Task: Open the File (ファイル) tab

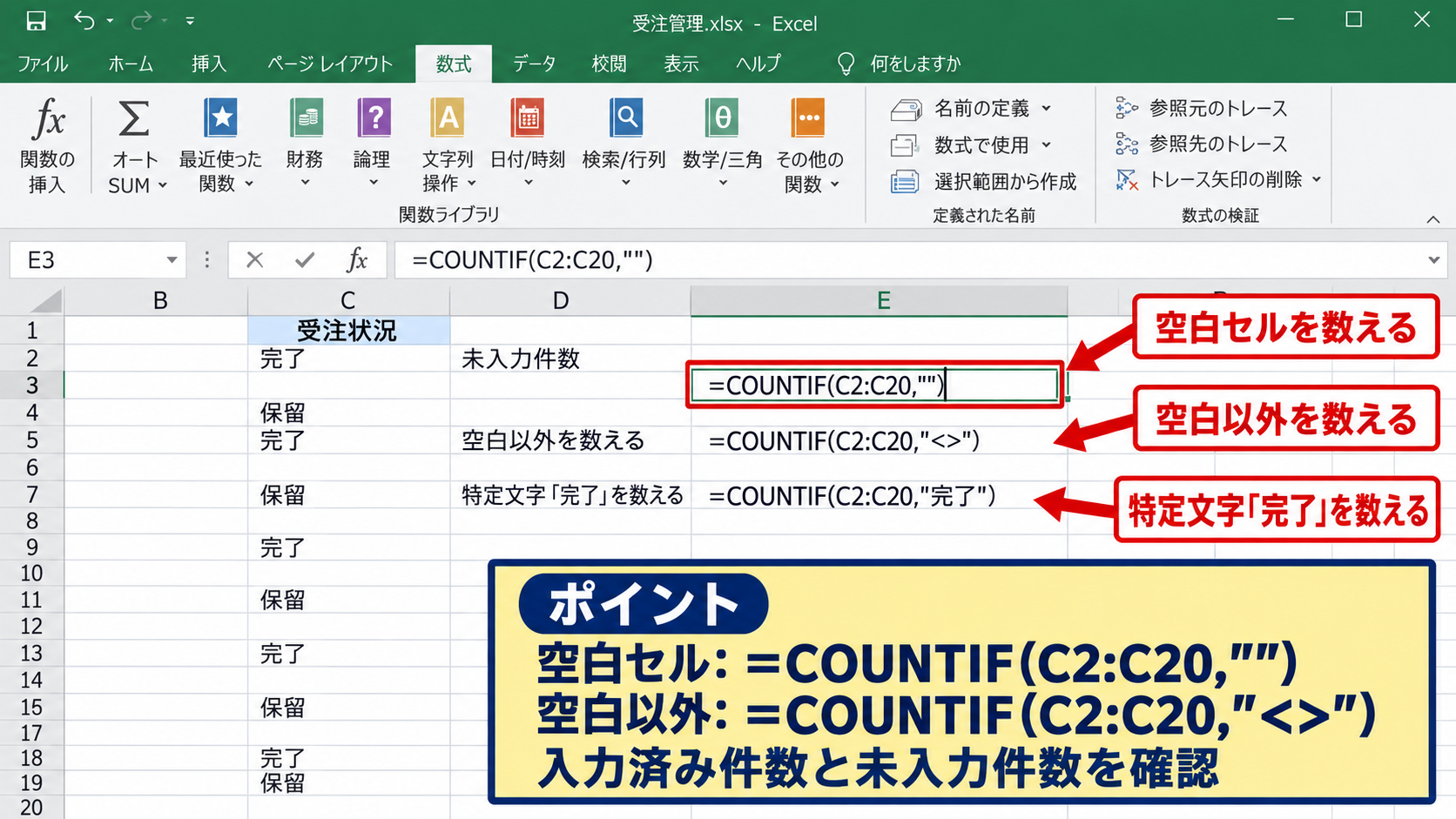Action: (x=43, y=64)
